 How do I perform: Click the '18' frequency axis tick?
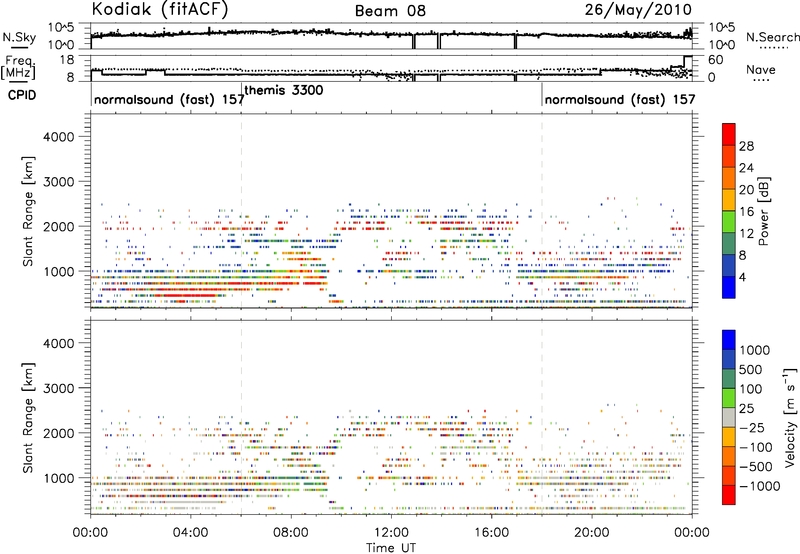[67, 60]
